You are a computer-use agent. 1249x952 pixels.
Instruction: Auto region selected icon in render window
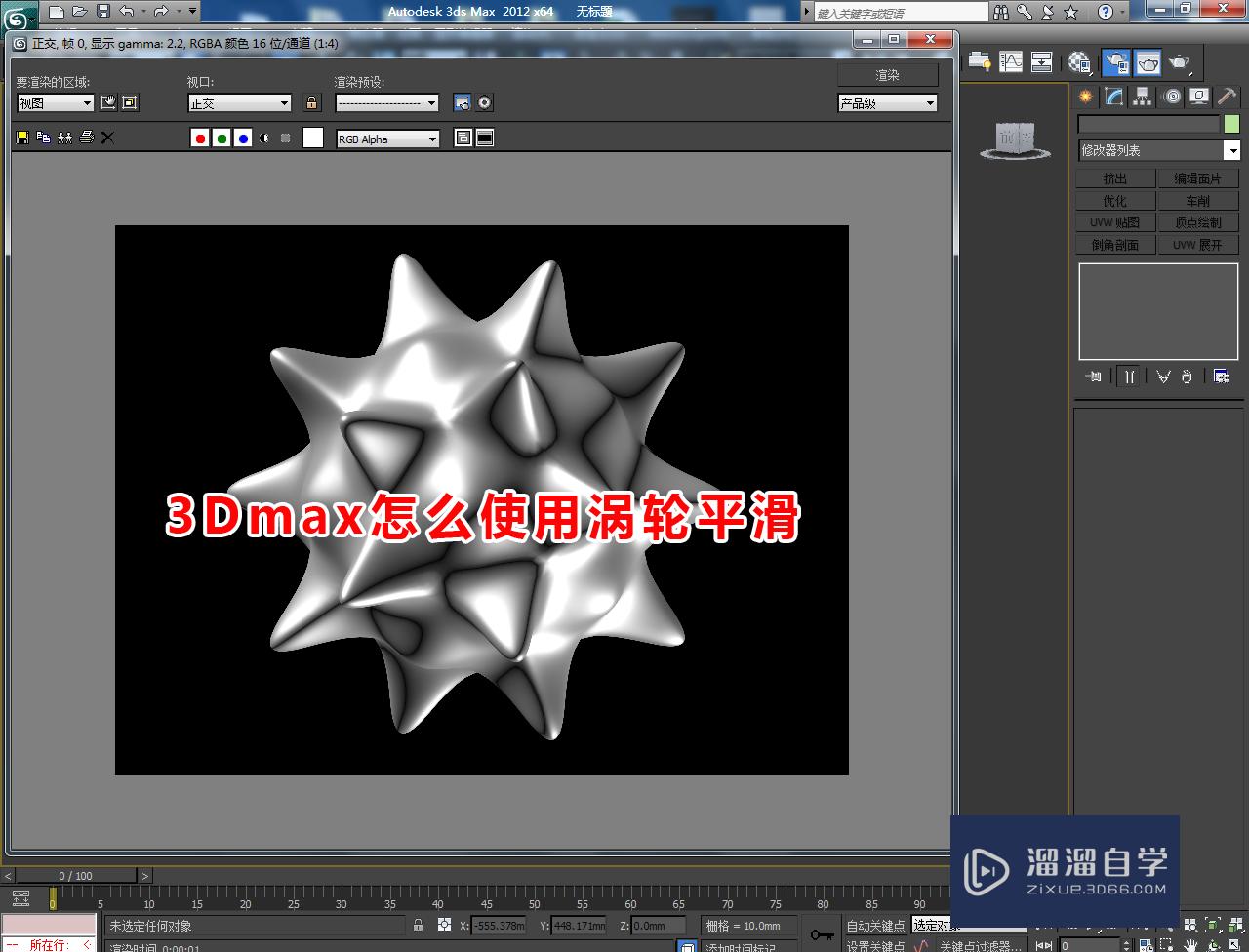tap(130, 102)
